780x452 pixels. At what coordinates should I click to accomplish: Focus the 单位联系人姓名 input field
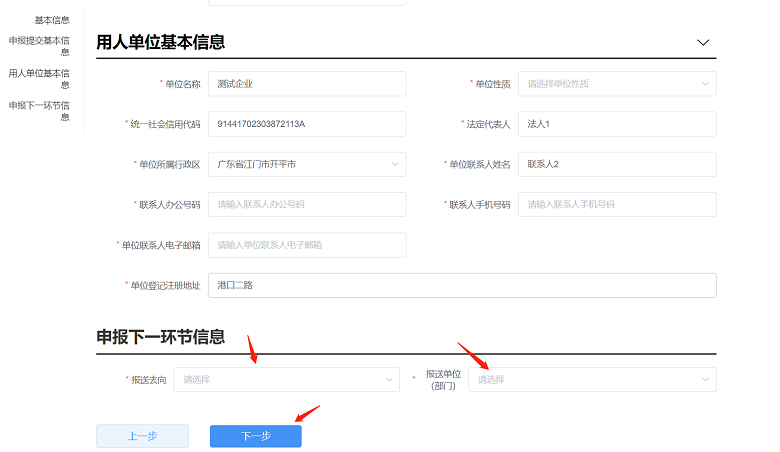pyautogui.click(x=617, y=164)
